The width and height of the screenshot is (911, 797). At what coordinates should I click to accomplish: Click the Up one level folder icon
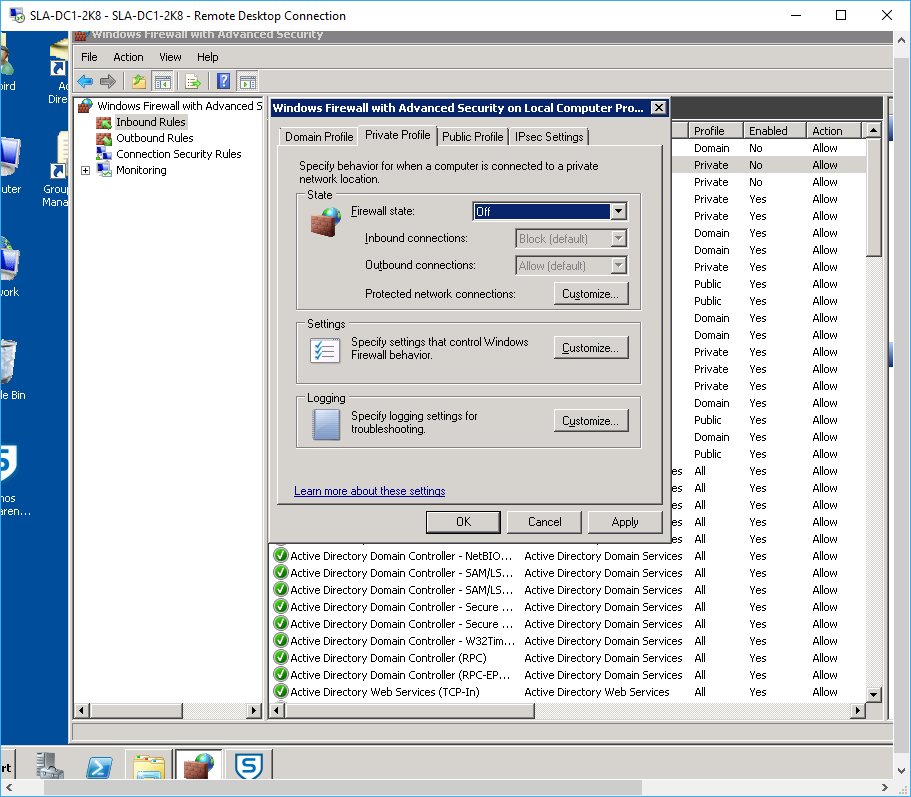coord(139,81)
